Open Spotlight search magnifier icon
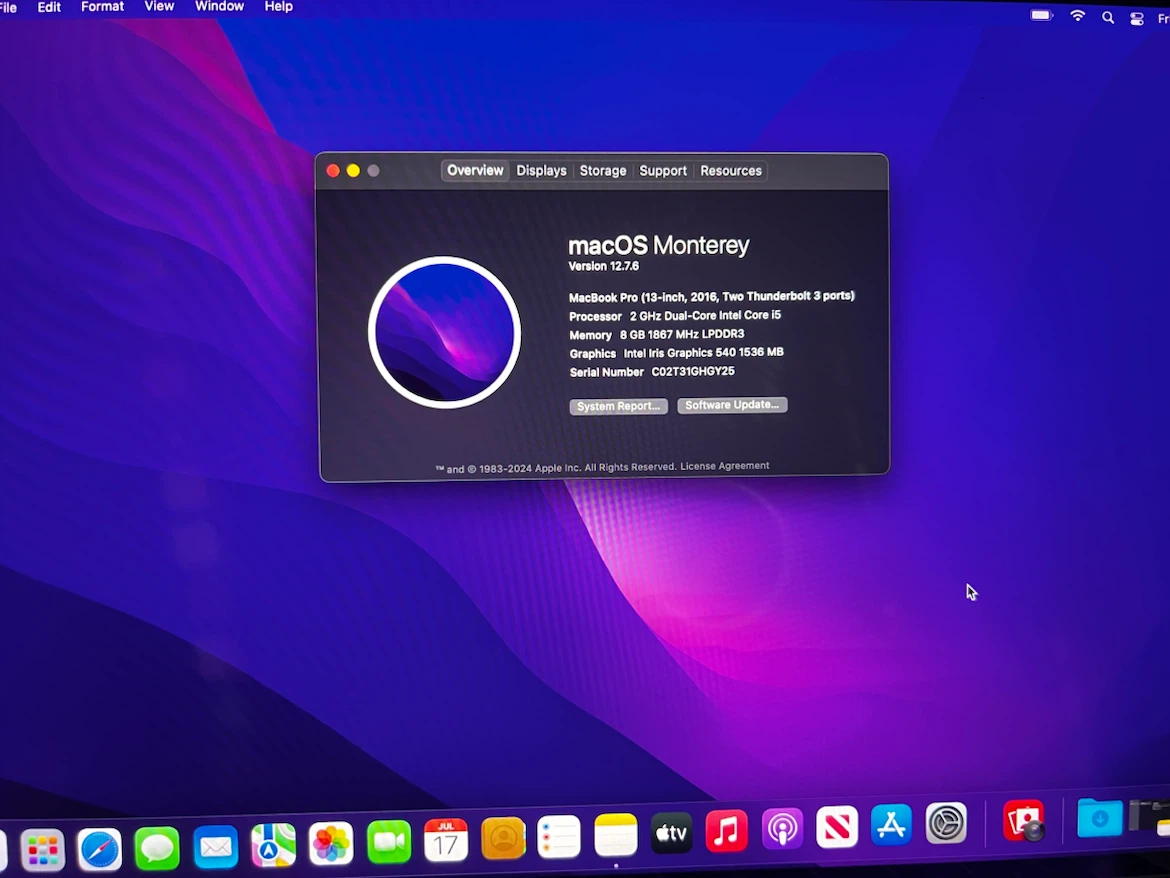 coord(1108,17)
